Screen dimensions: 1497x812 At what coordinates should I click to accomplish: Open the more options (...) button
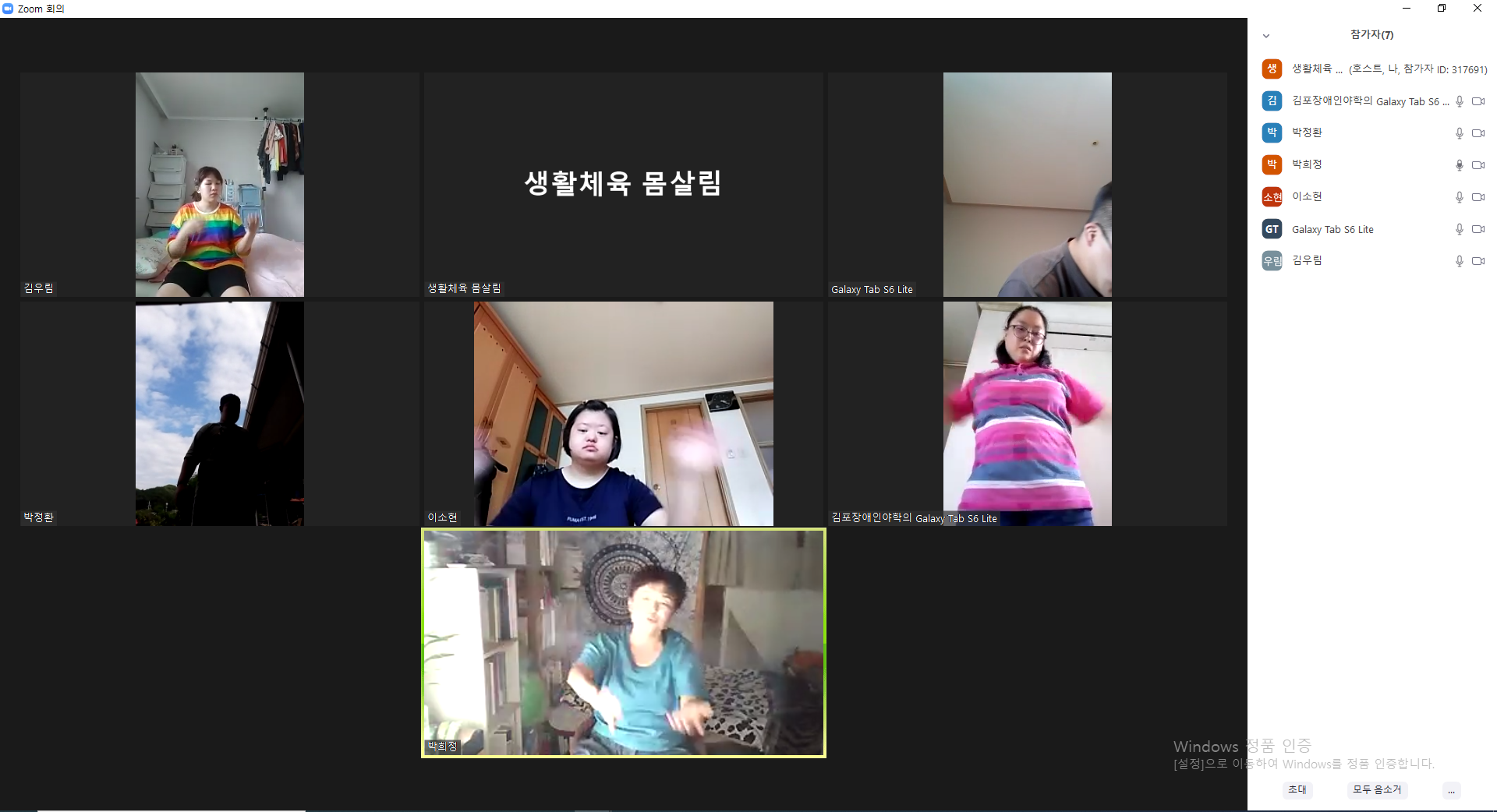[x=1451, y=790]
